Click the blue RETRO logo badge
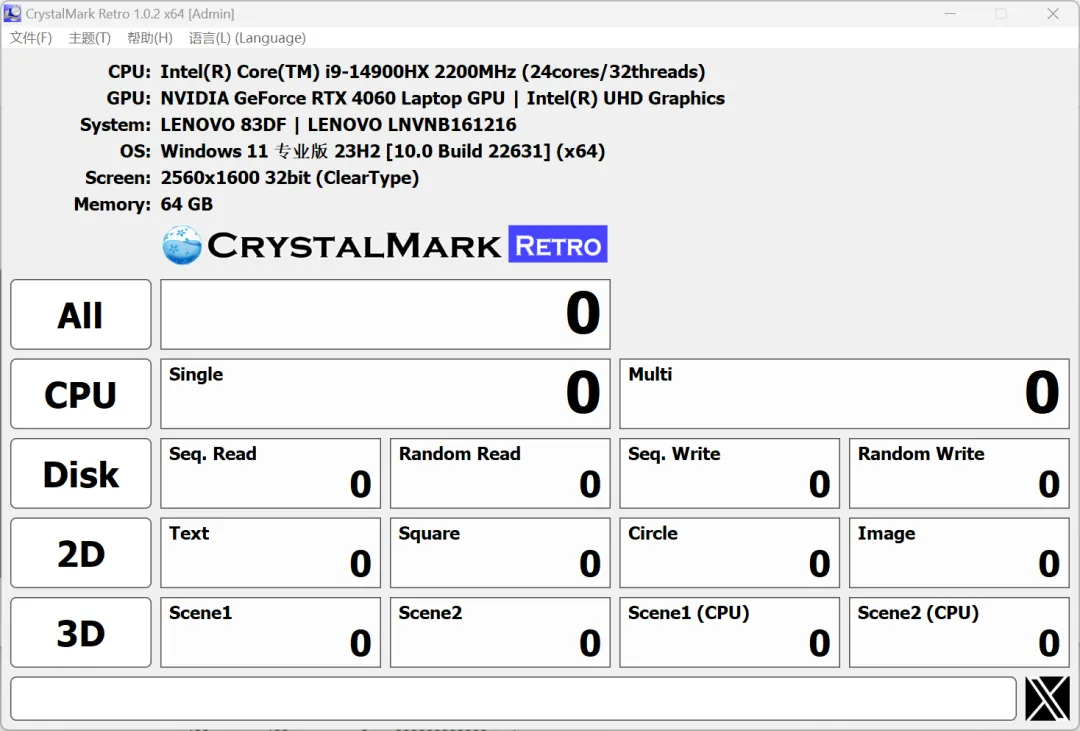The image size is (1080, 731). [558, 244]
